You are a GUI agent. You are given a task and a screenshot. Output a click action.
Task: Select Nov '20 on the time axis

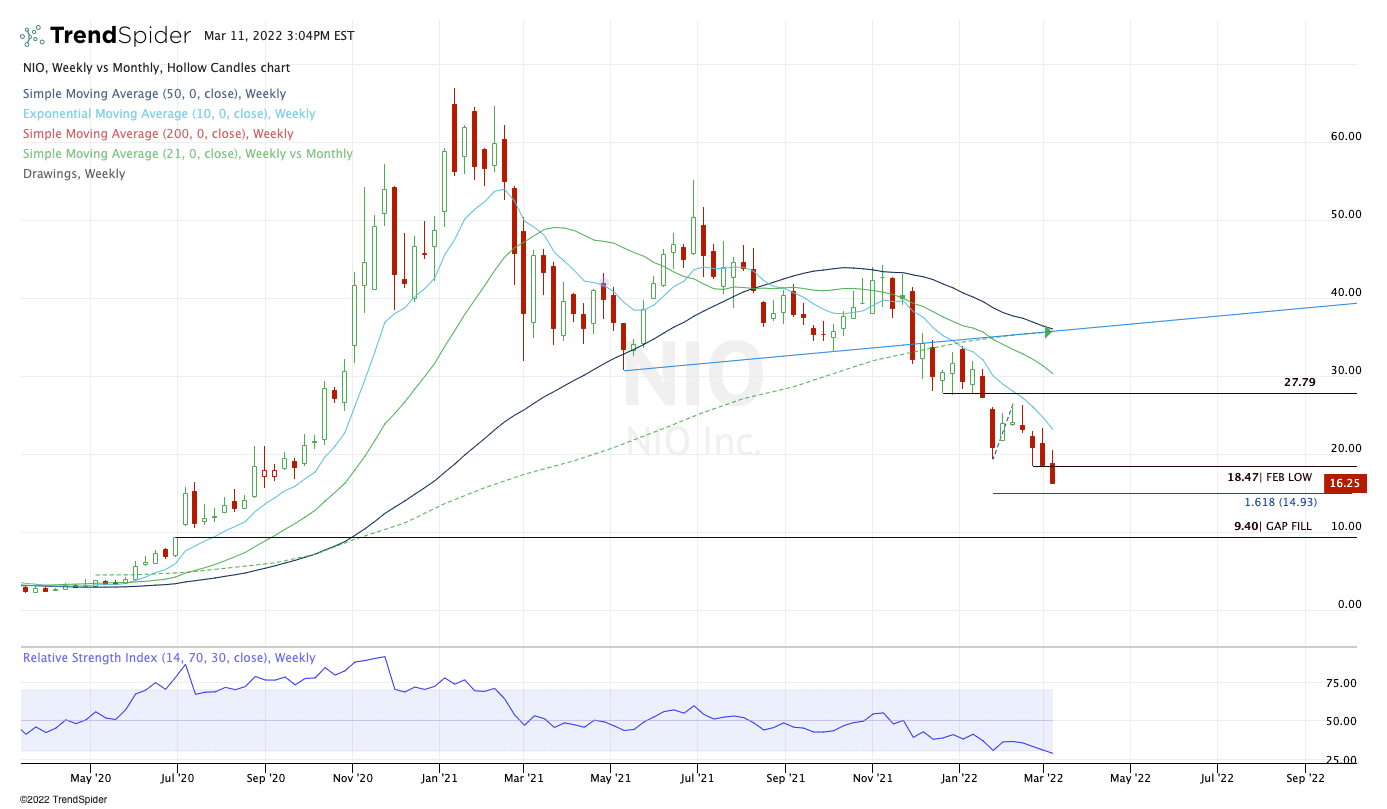point(353,776)
